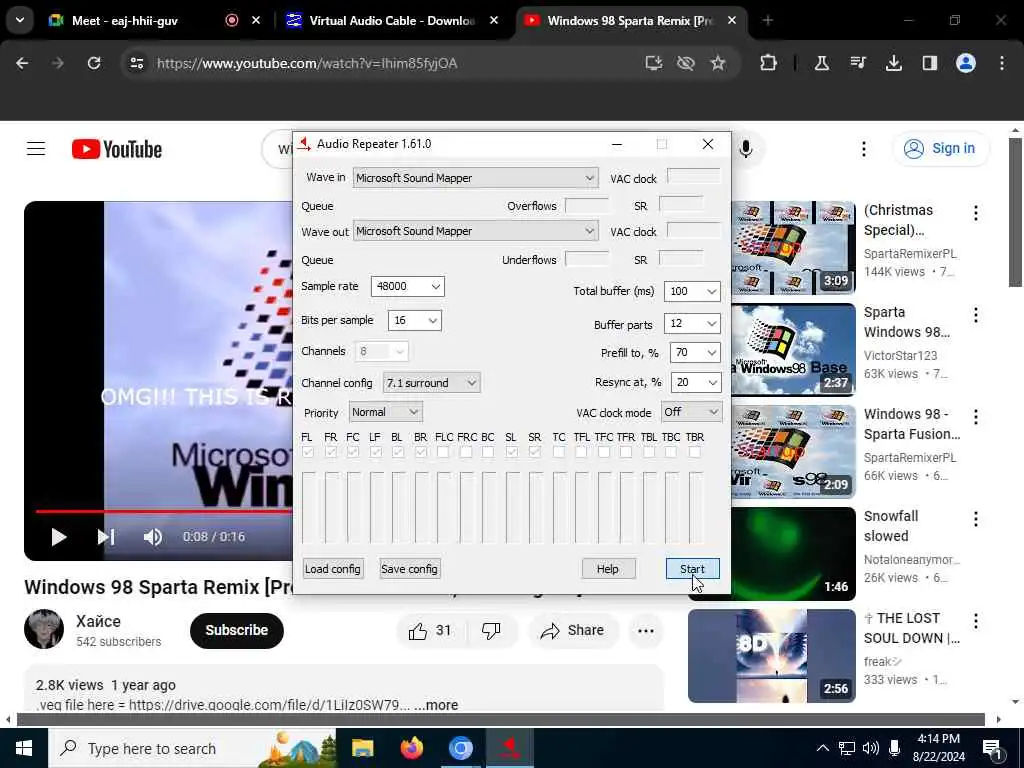Click video red progress bar
Image resolution: width=1024 pixels, height=768 pixels.
coord(164,511)
